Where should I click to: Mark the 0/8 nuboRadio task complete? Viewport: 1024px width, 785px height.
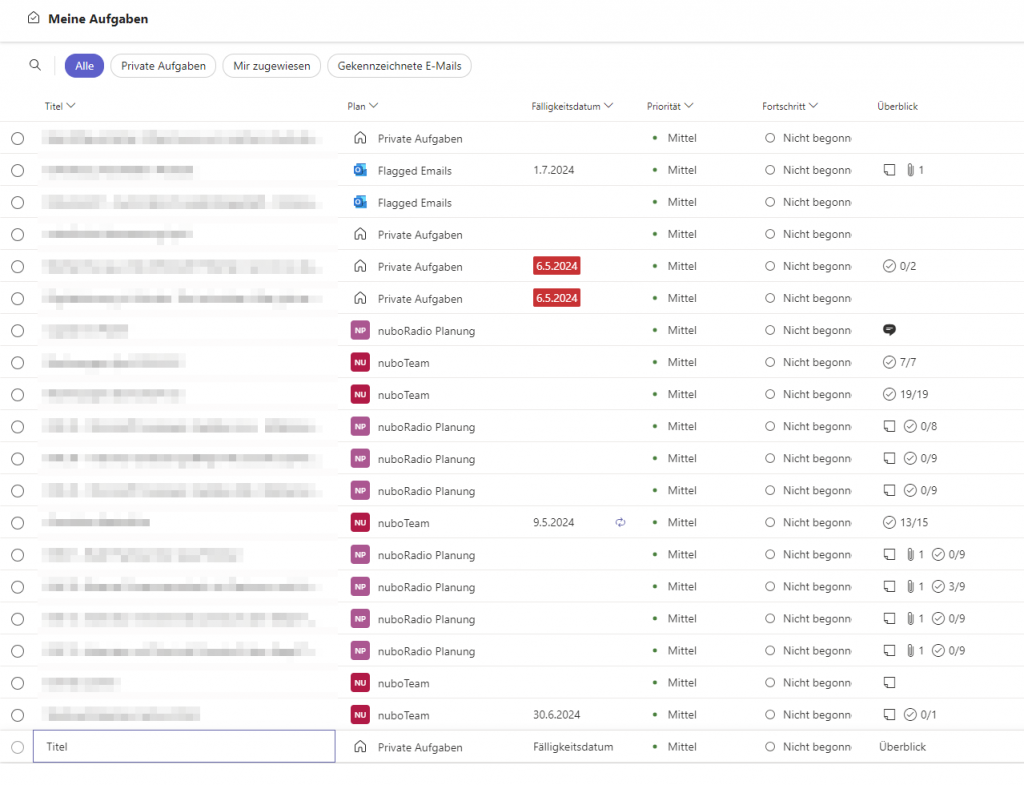click(18, 426)
